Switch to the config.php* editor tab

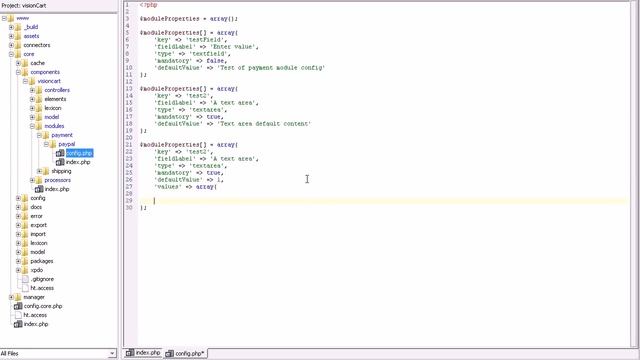186,353
